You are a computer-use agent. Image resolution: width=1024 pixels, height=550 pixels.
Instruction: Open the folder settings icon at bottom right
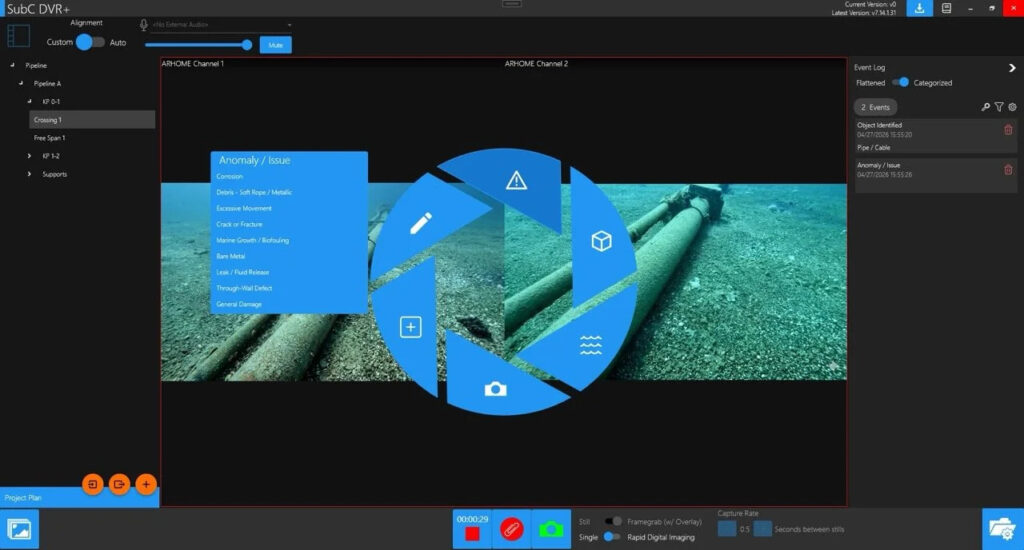1002,529
